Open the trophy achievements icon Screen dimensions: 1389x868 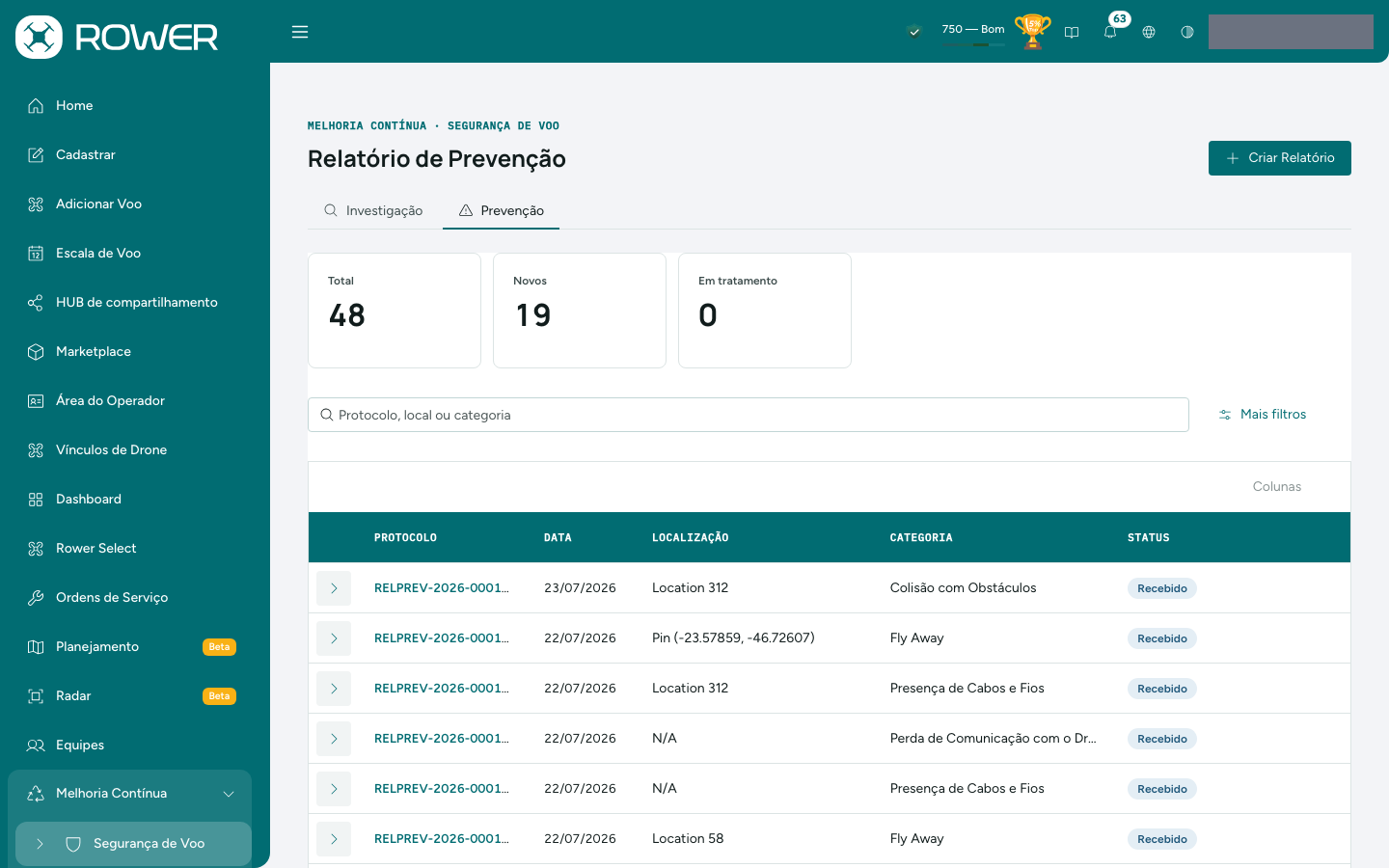(x=1032, y=31)
